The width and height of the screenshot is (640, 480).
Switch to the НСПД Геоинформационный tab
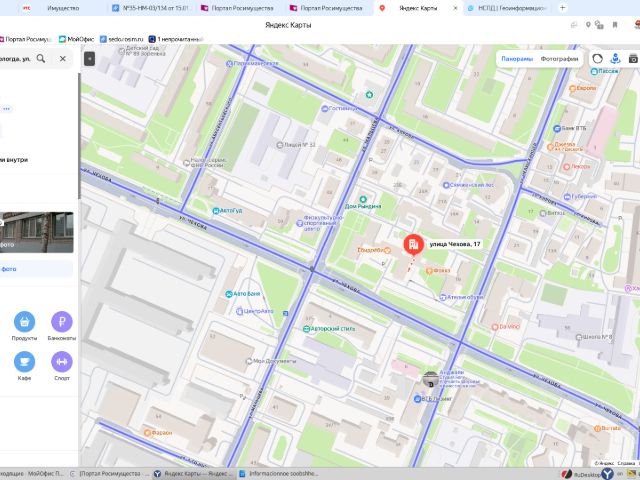pos(507,8)
